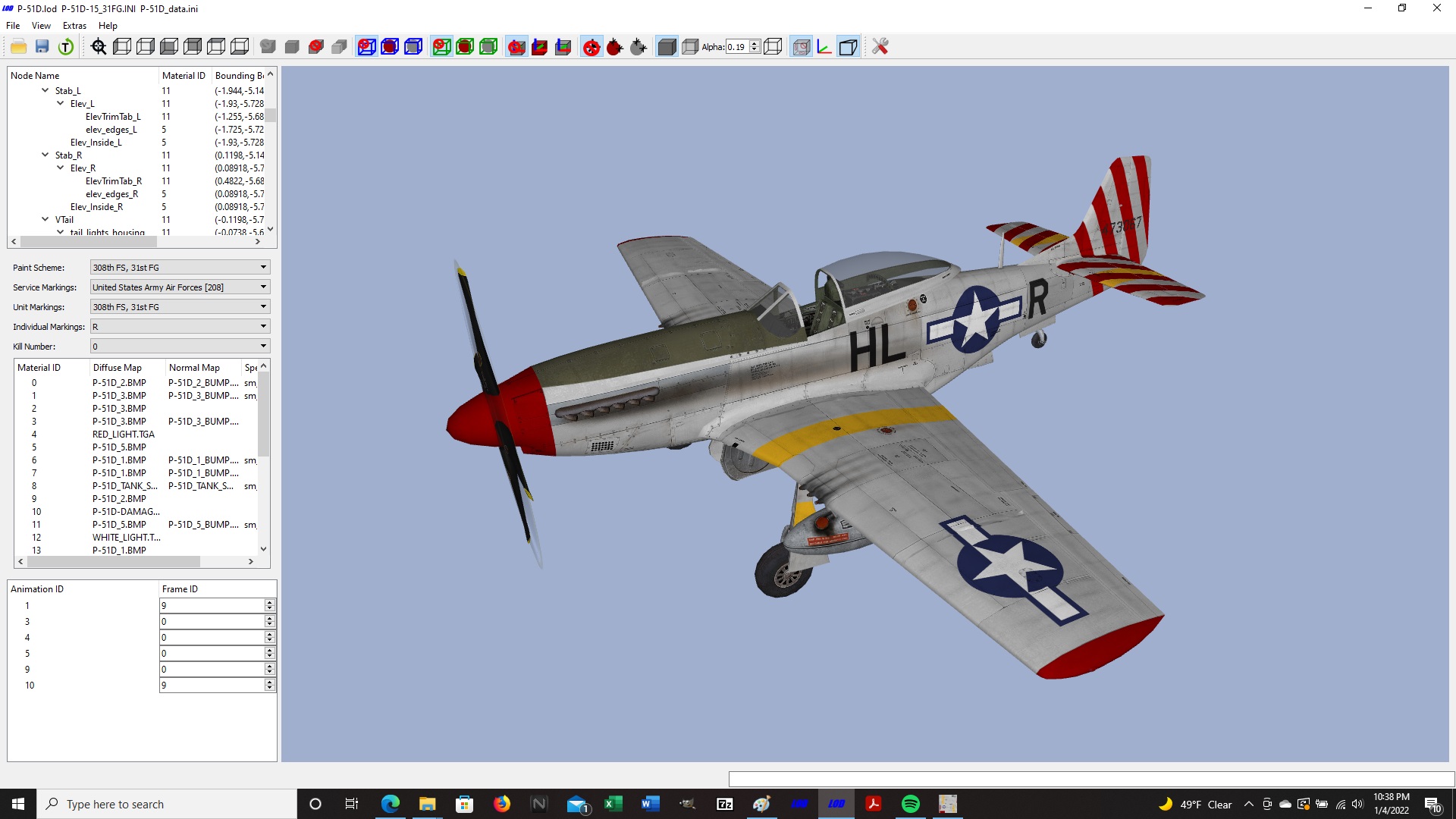This screenshot has width=1456, height=819.
Task: Click the blue wireframe cube with gray sphere
Action: [x=413, y=47]
